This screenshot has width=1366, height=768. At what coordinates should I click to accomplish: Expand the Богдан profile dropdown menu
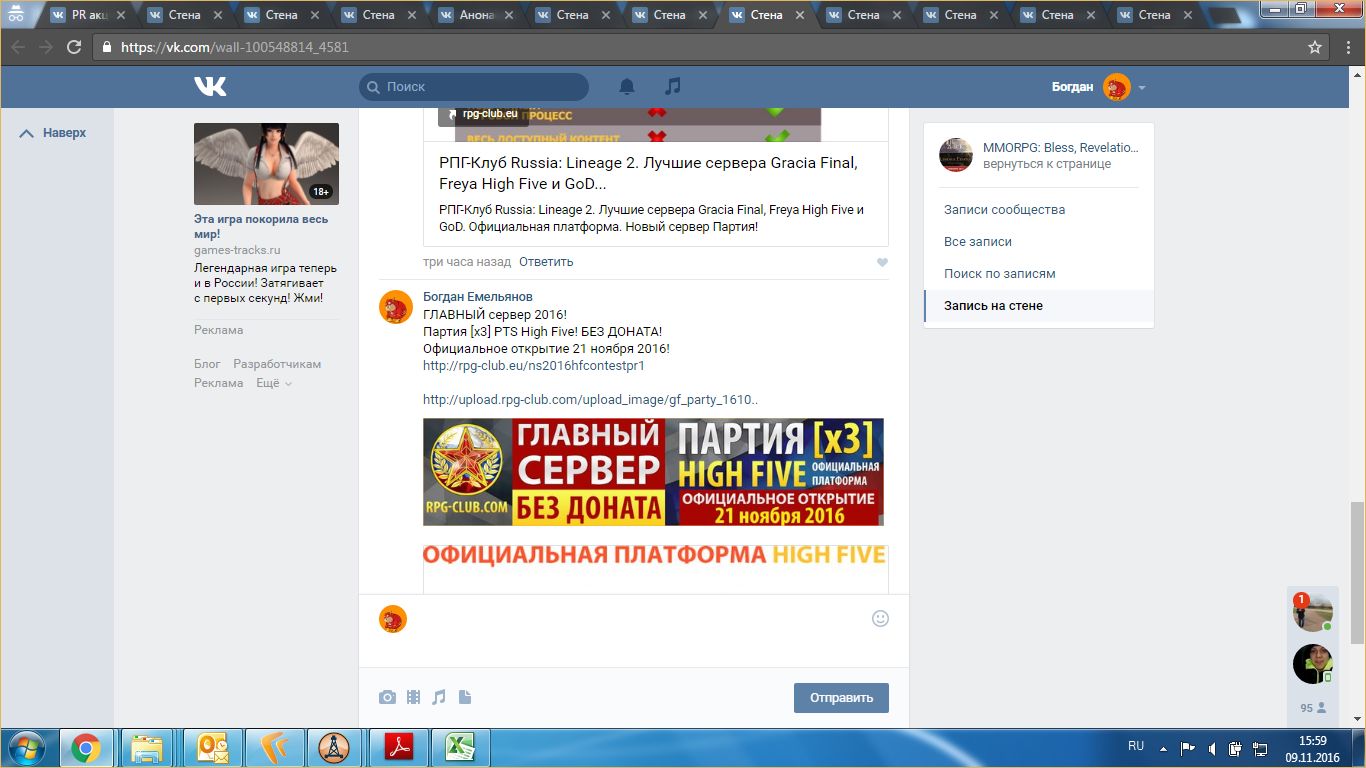pos(1141,88)
